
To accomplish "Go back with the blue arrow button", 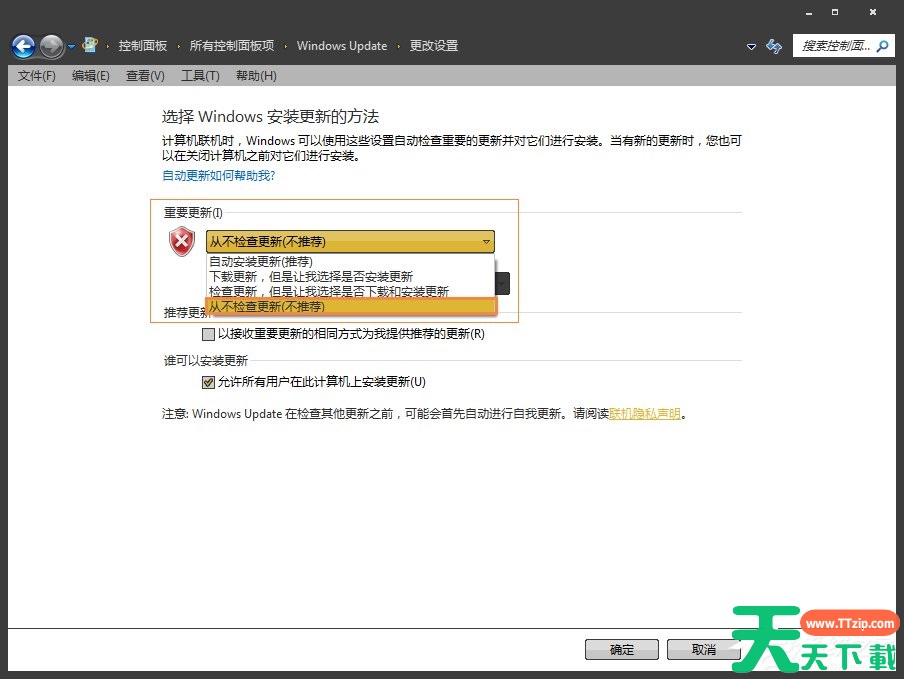I will pyautogui.click(x=23, y=46).
